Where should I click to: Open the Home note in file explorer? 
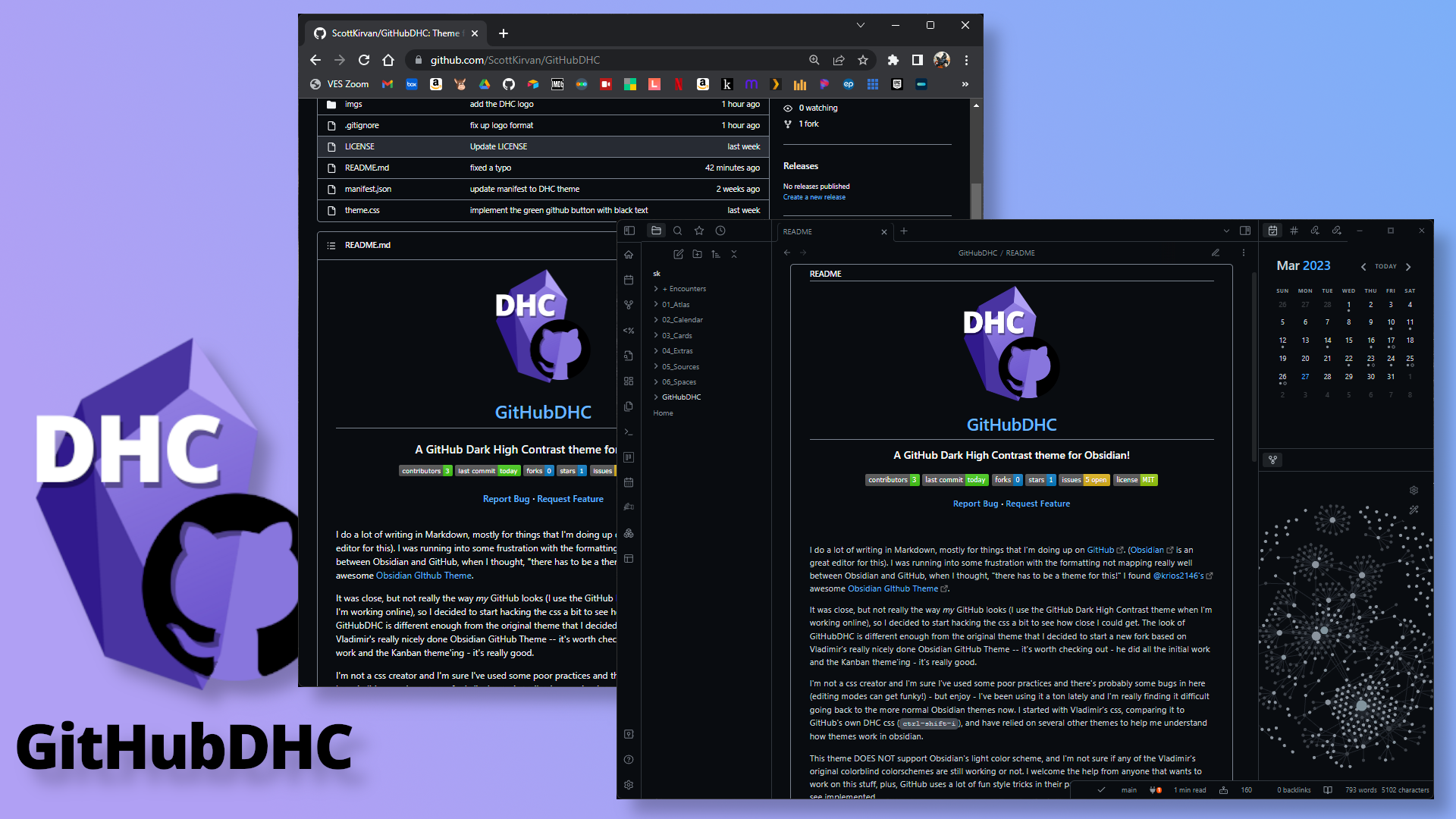pos(663,413)
